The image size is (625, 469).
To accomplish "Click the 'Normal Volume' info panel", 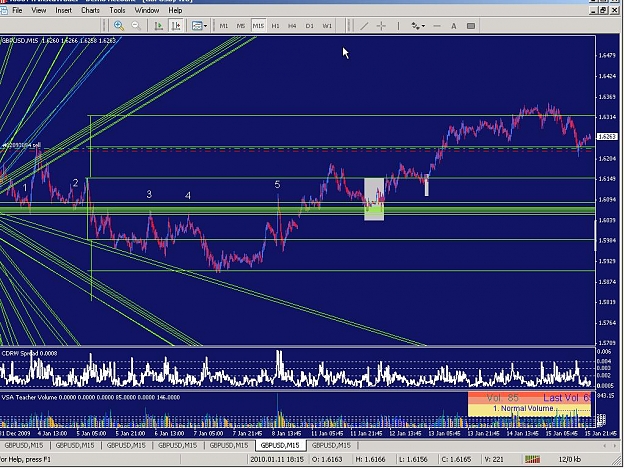I will click(529, 409).
